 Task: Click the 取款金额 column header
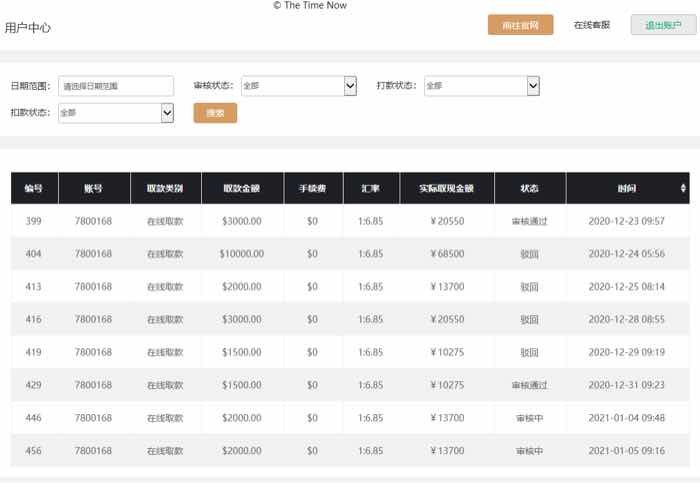pyautogui.click(x=242, y=188)
